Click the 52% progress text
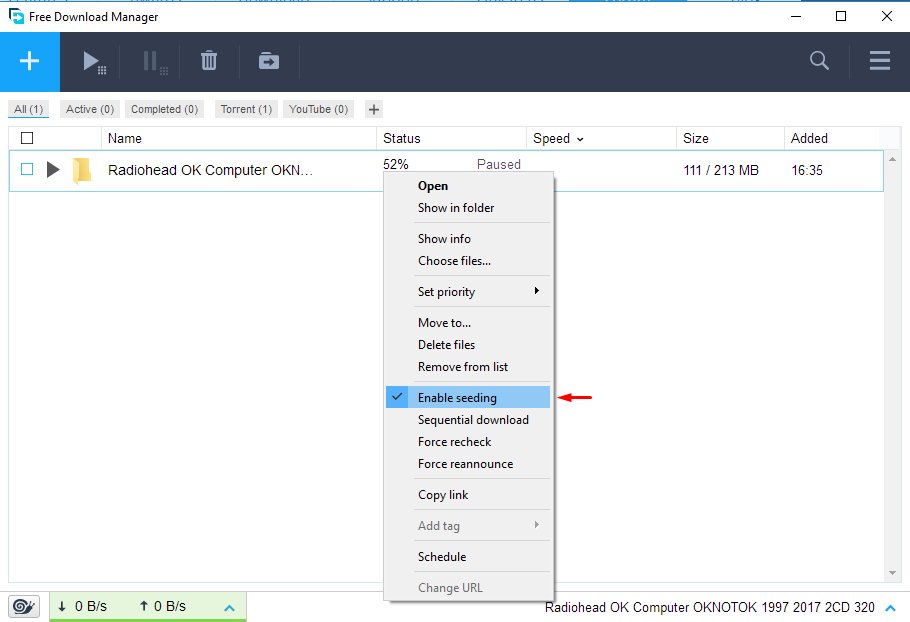Image resolution: width=910 pixels, height=622 pixels. [396, 164]
